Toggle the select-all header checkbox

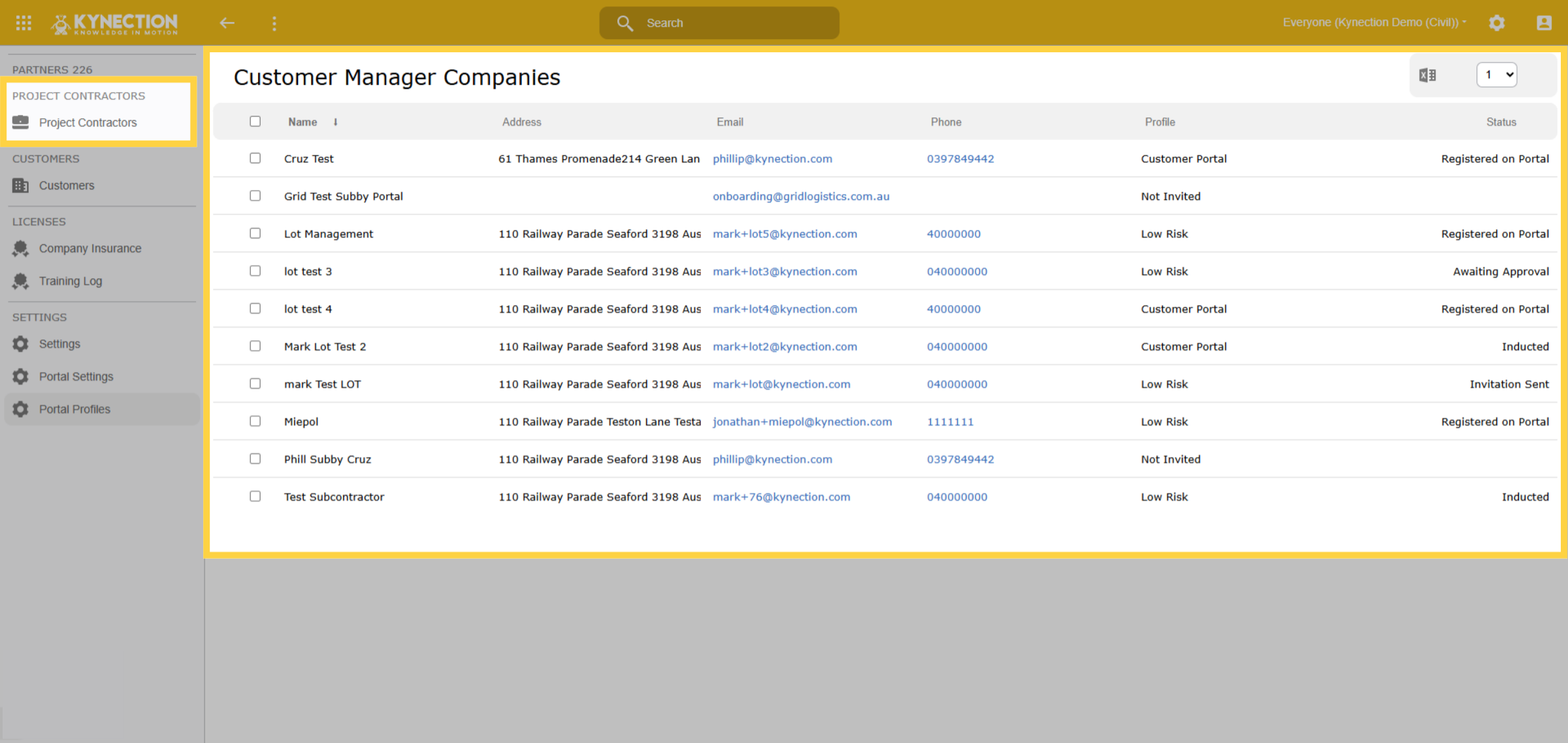point(255,121)
